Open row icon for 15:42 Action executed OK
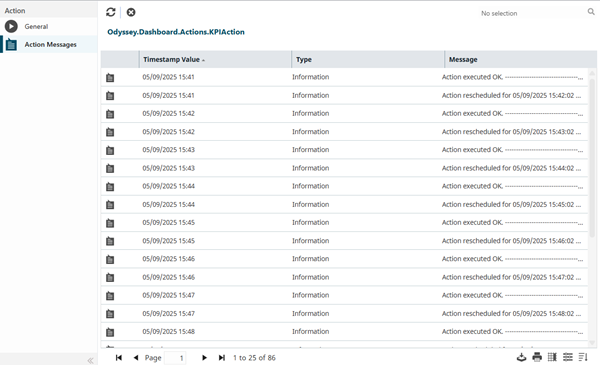The height and width of the screenshot is (365, 600). [110, 114]
